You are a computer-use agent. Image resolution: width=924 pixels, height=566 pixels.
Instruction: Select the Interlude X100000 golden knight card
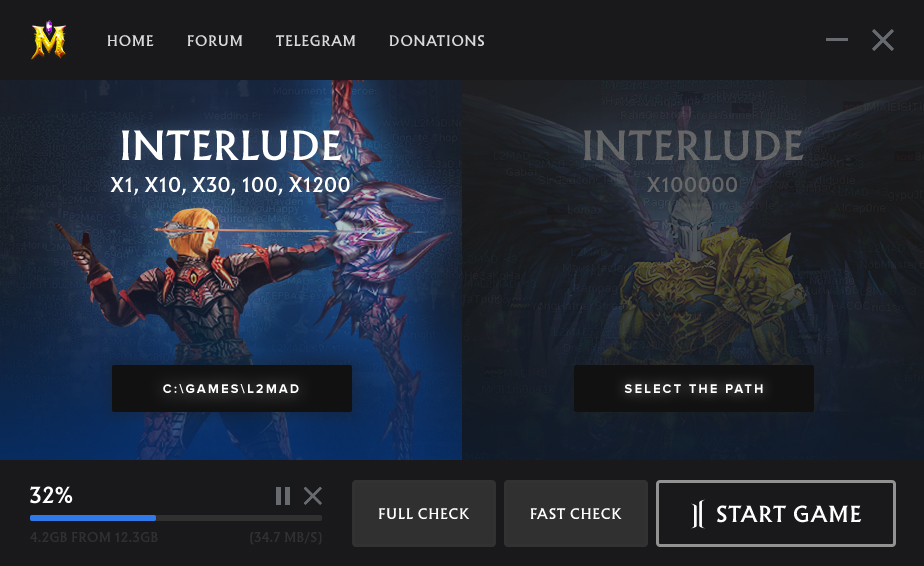coord(693,269)
